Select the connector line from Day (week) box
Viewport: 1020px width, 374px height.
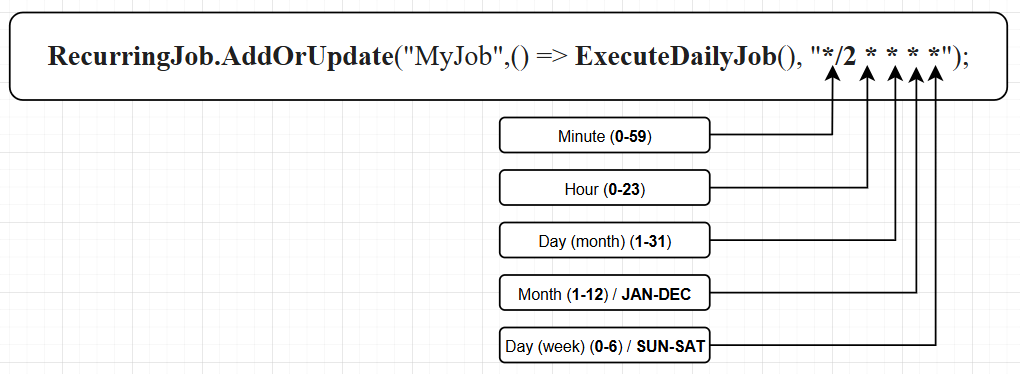(x=823, y=345)
